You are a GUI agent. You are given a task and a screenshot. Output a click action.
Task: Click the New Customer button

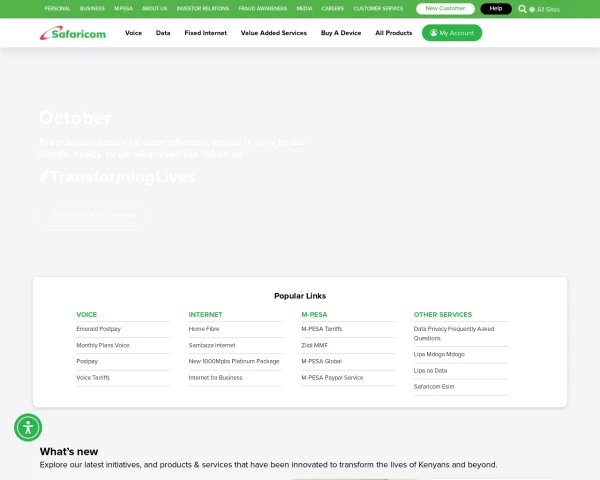tap(445, 8)
